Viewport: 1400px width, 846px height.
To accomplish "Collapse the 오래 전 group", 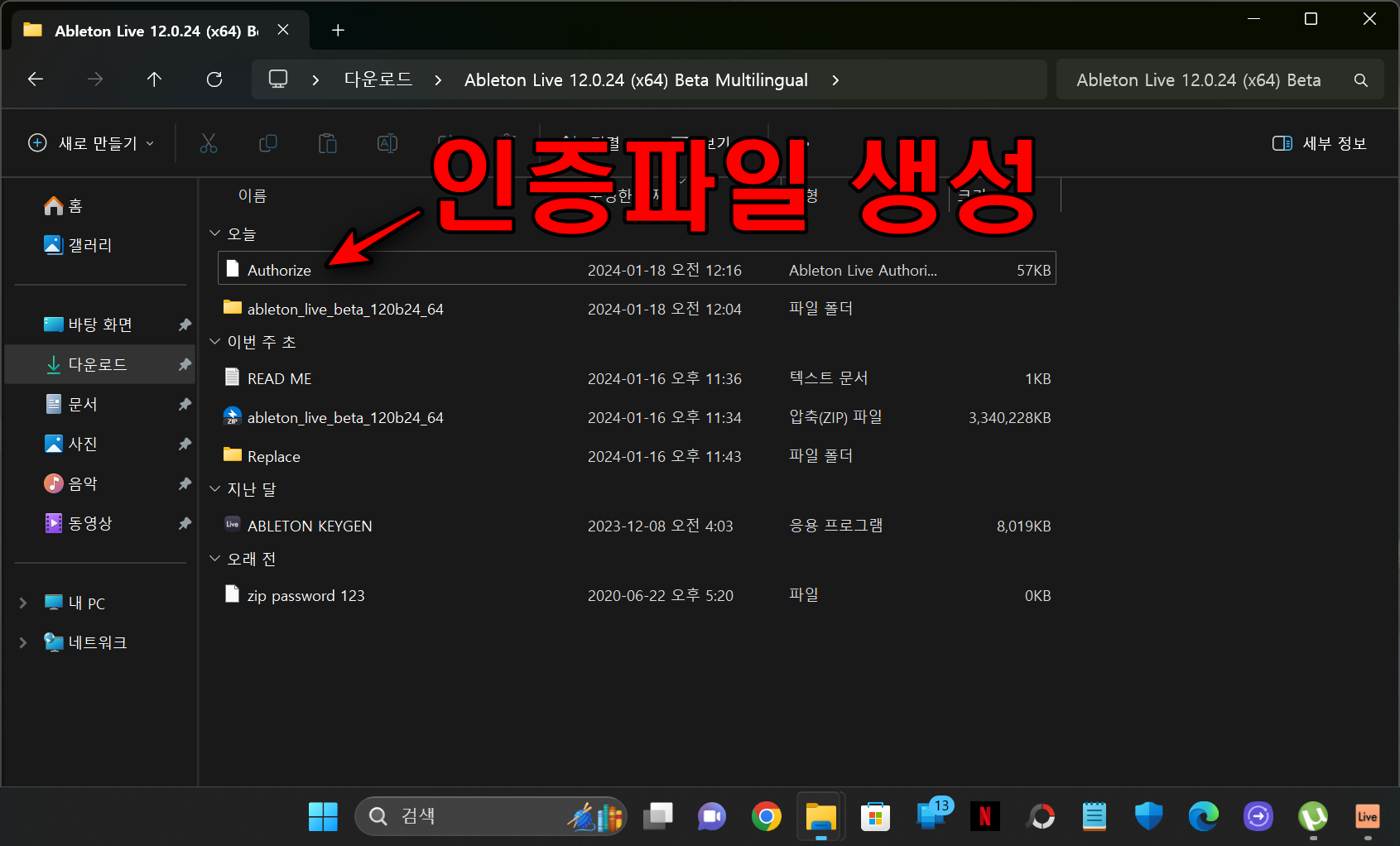I will pos(214,559).
